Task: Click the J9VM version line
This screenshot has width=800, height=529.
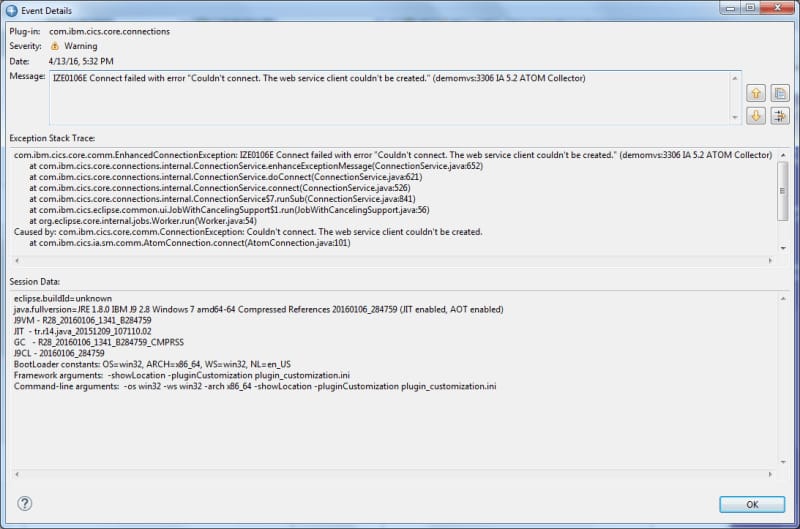Action: pos(83,320)
